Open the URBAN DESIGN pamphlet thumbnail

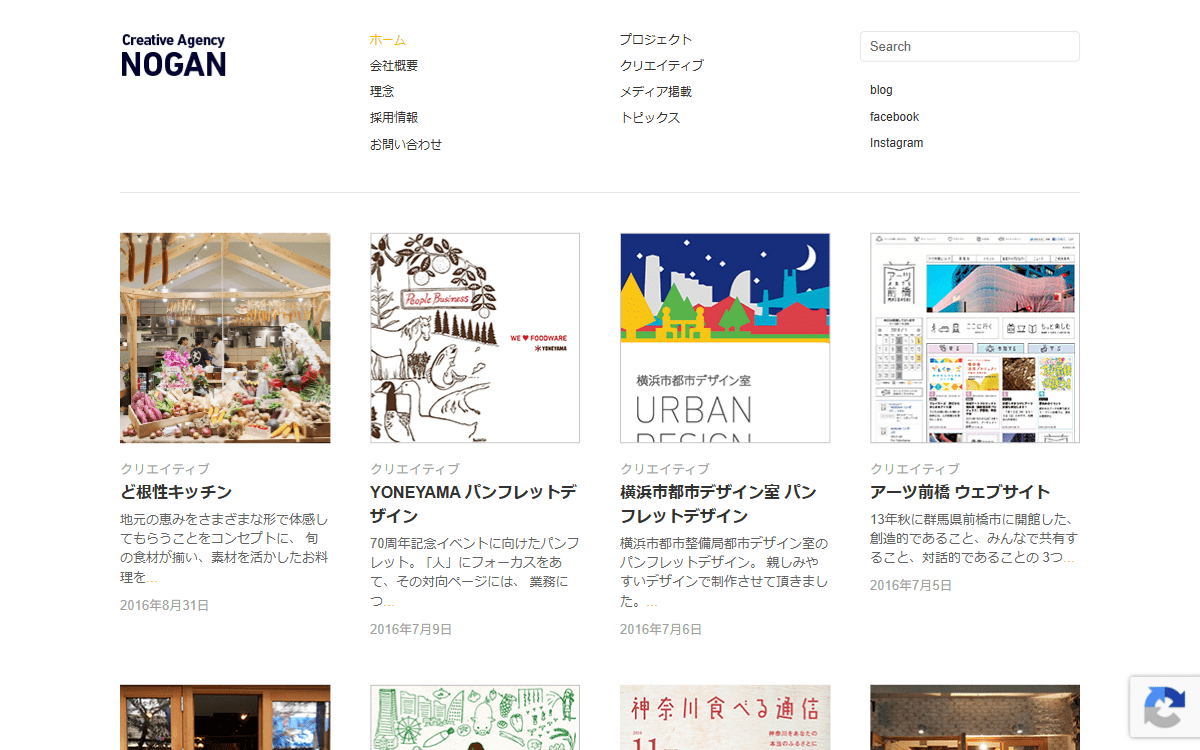725,338
